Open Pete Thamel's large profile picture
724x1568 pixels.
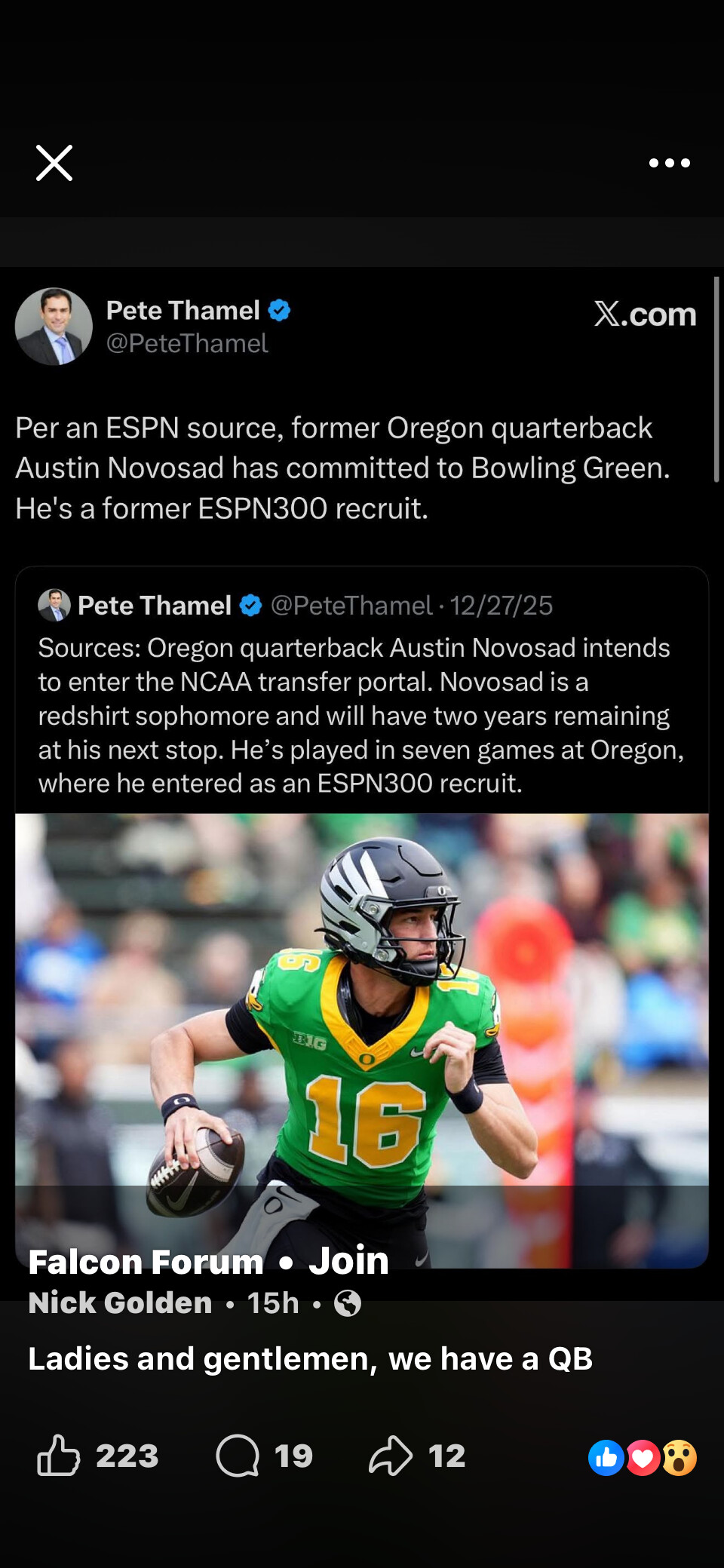click(54, 327)
